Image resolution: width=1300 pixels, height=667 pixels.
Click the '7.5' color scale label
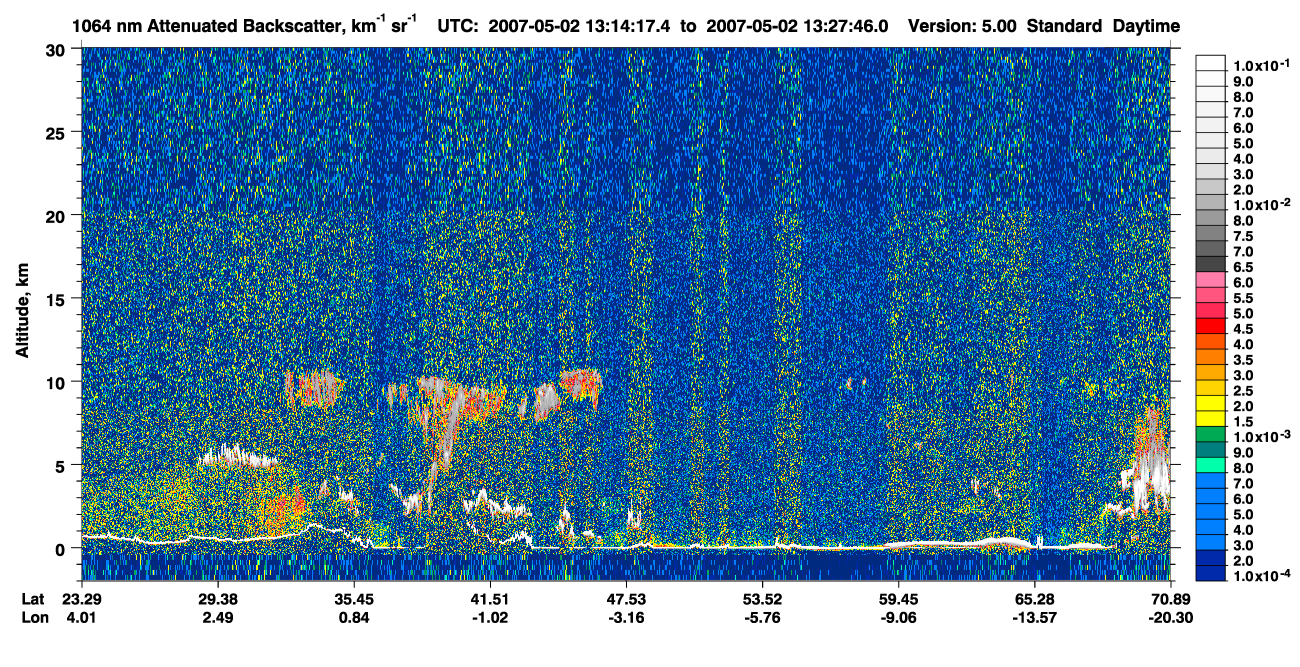(x=1243, y=236)
